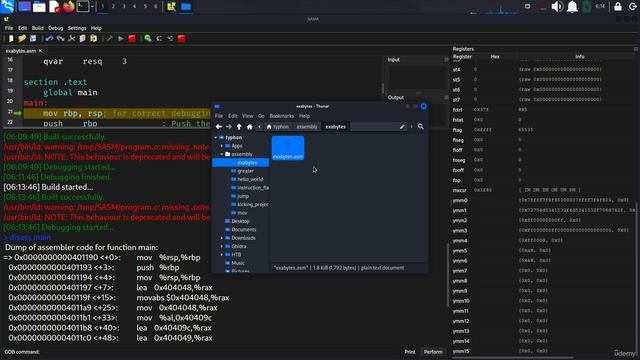Image resolution: width=640 pixels, height=360 pixels.
Task: Click the GDB command input field
Action: point(220,352)
